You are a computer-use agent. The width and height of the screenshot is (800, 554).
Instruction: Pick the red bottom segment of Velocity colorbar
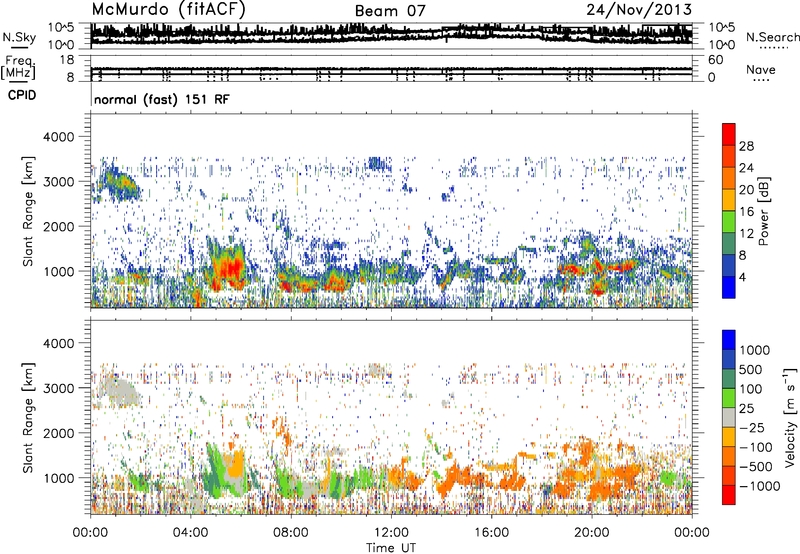pos(729,495)
